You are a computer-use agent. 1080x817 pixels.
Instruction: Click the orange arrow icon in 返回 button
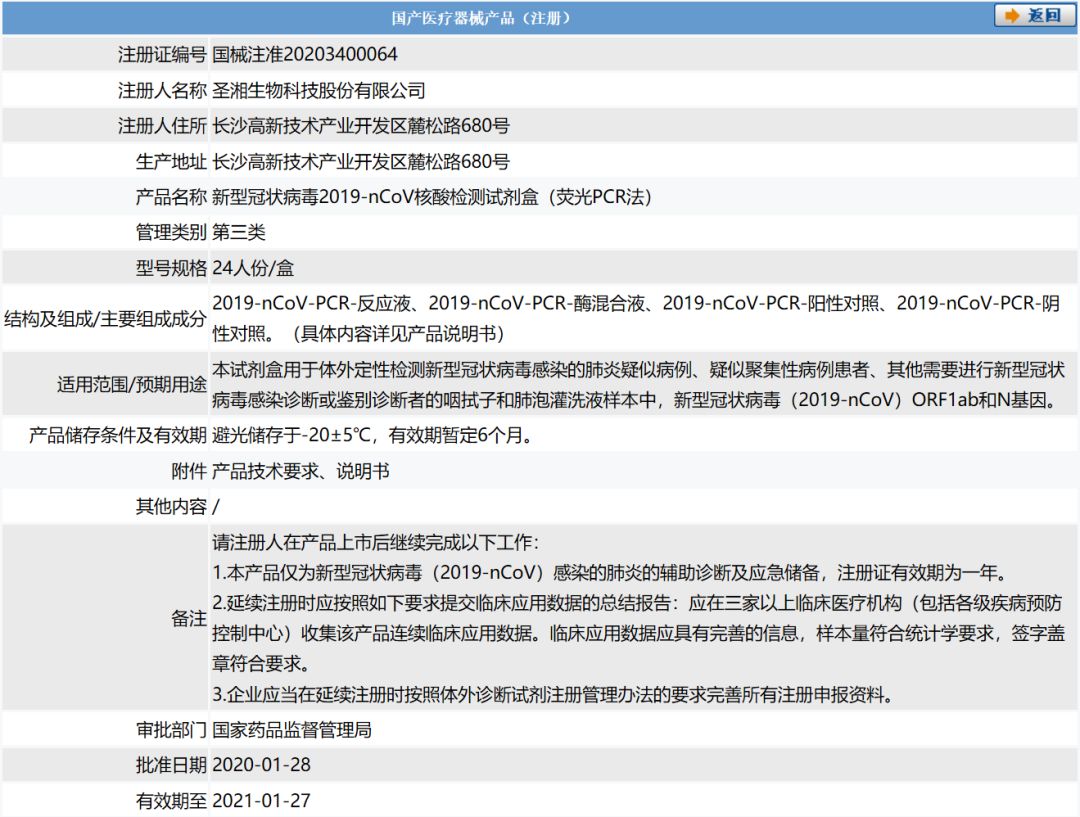pos(1012,16)
